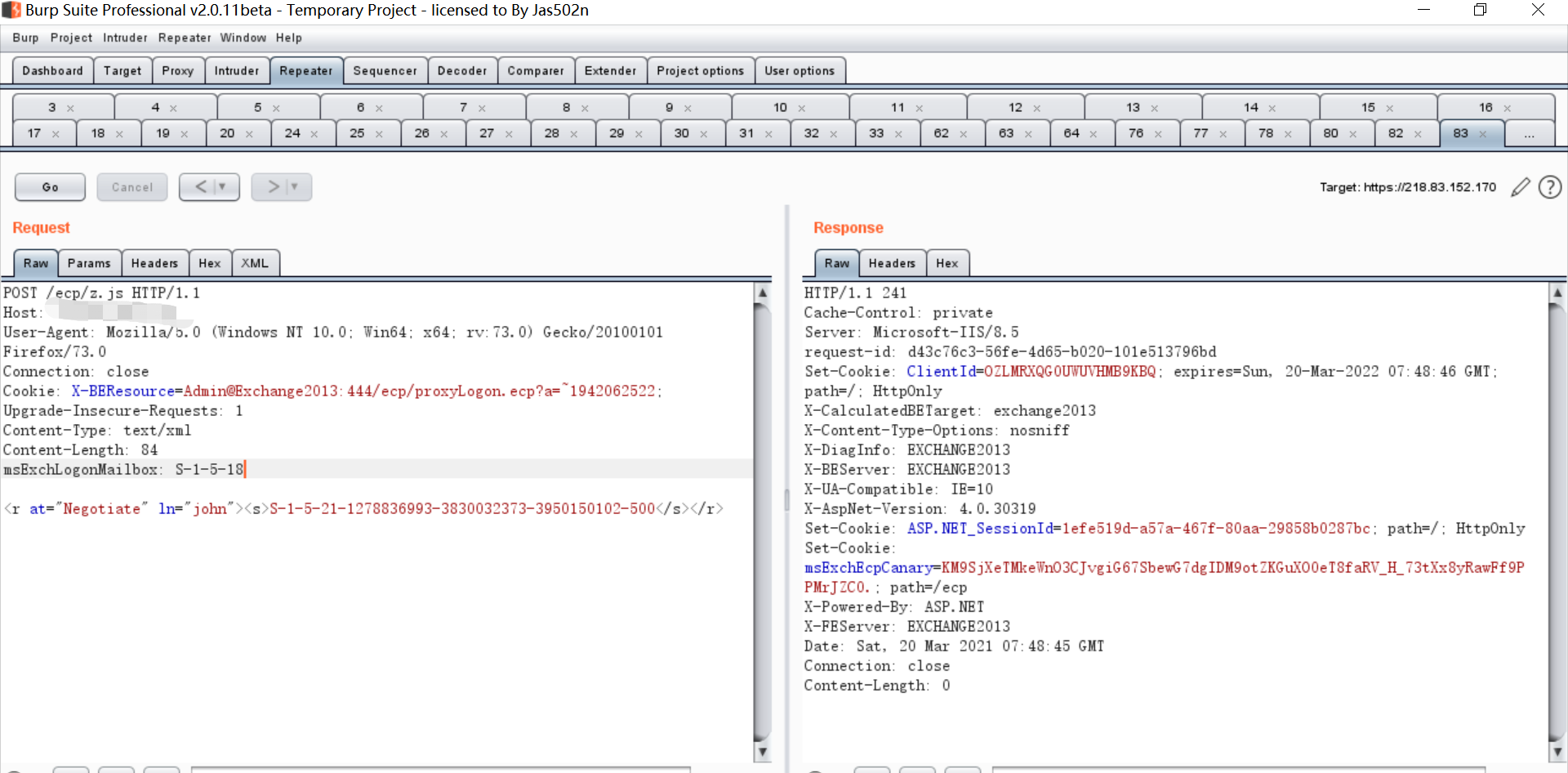Image resolution: width=1568 pixels, height=773 pixels.
Task: Go forward to next request in history
Action: click(274, 187)
